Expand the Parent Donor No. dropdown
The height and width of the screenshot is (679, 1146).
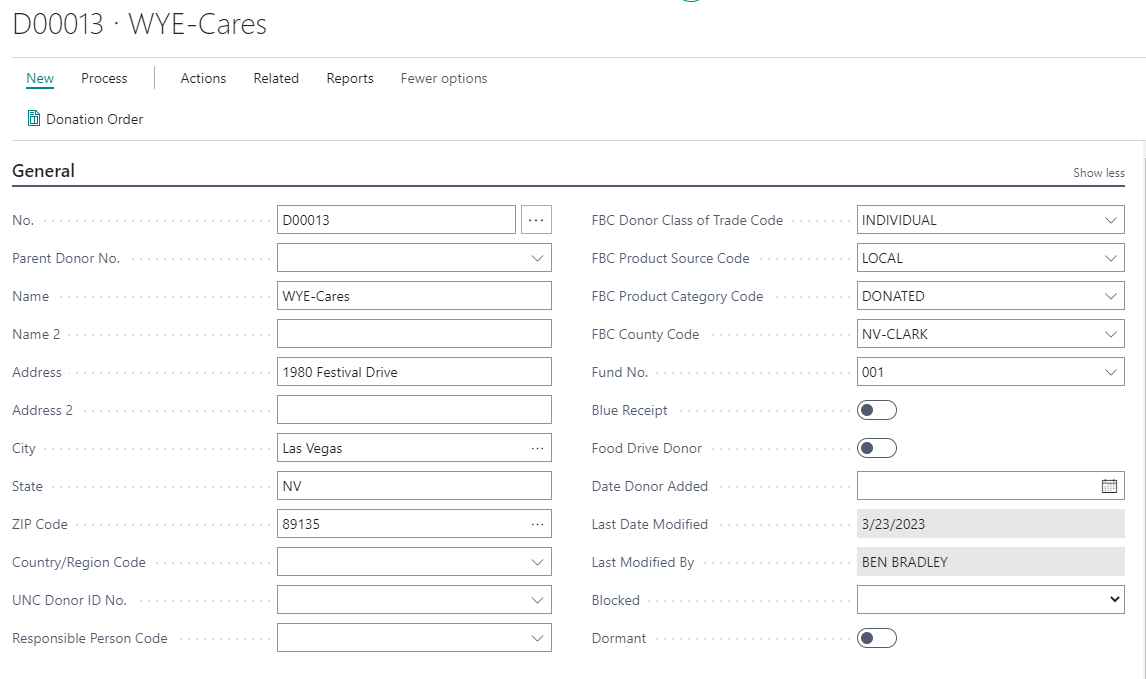coord(537,258)
